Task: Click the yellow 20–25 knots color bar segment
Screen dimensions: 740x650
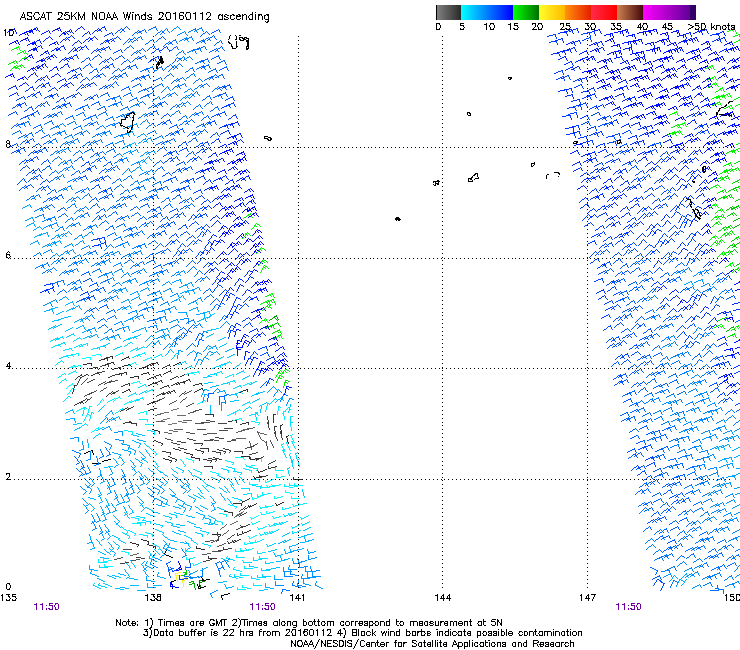Action: (x=552, y=12)
